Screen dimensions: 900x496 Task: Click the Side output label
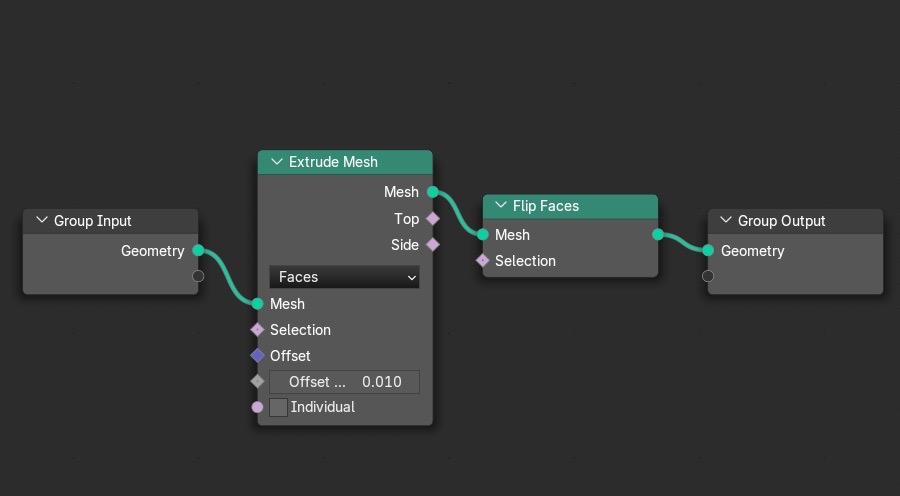coord(405,245)
